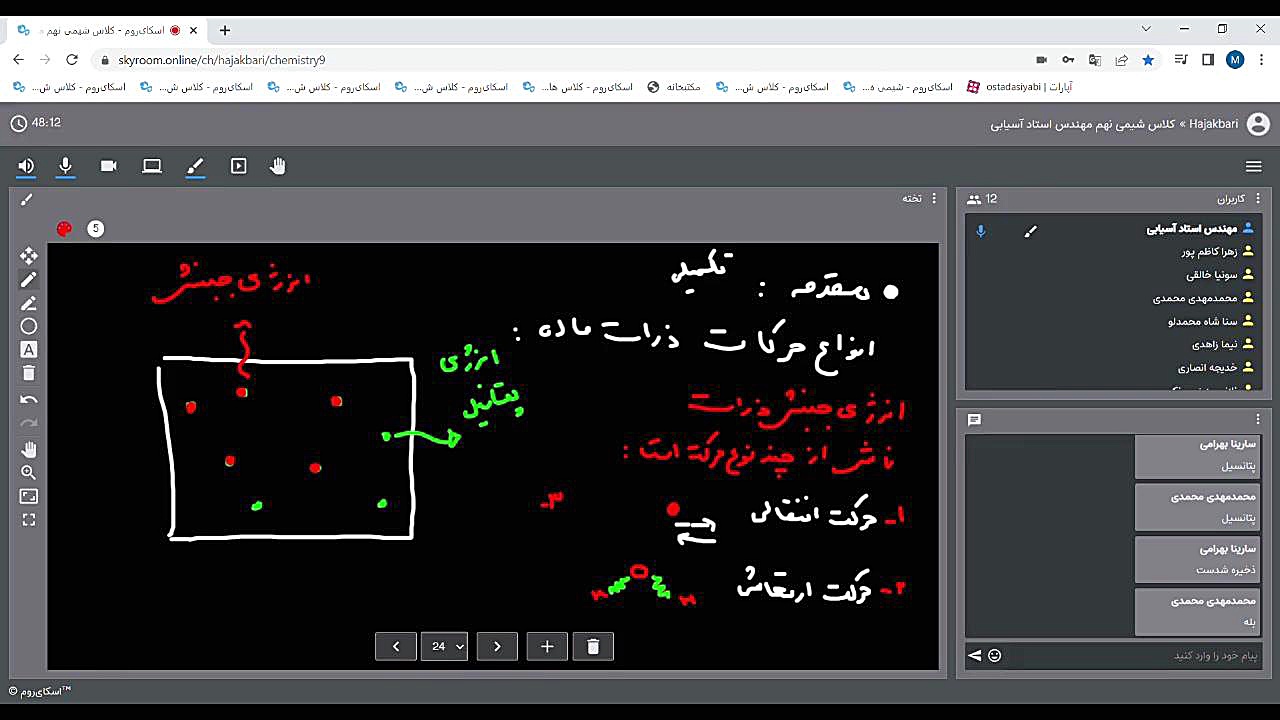Click the address bar URL skyroom.online
The image size is (1280, 720).
pyautogui.click(x=221, y=60)
